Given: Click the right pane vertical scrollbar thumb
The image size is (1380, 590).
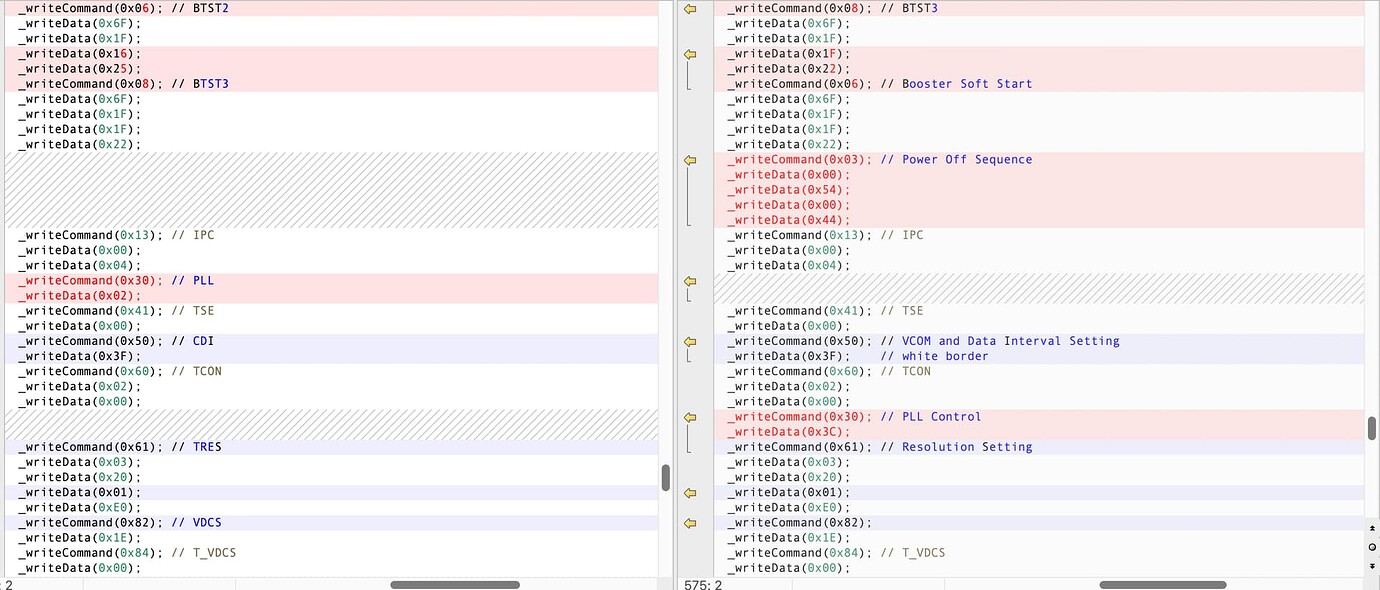Looking at the screenshot, I should [1372, 428].
